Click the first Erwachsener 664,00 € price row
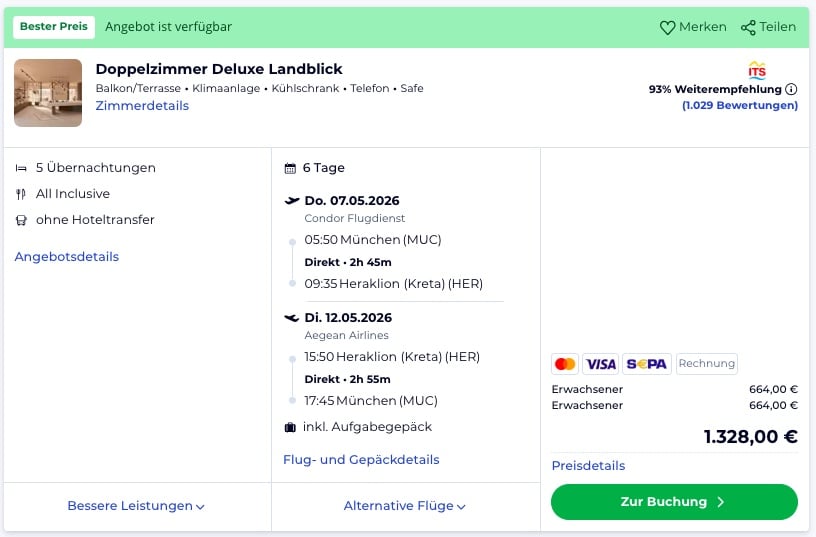This screenshot has width=816, height=537. (x=674, y=389)
